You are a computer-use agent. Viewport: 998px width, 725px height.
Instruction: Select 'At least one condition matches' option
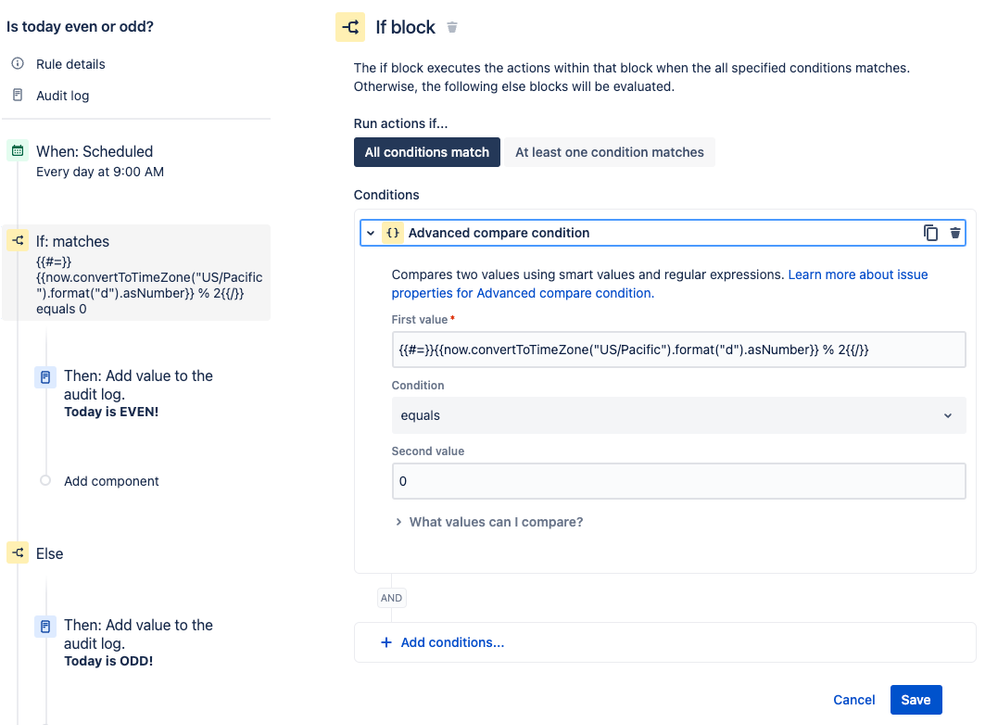pyautogui.click(x=609, y=152)
